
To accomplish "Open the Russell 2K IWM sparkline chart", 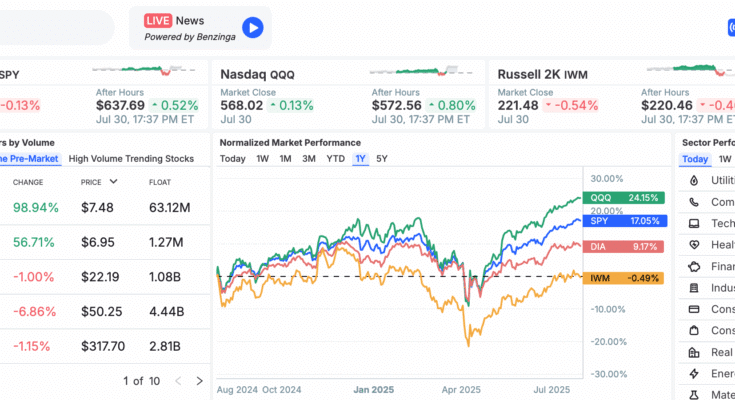I will (691, 70).
